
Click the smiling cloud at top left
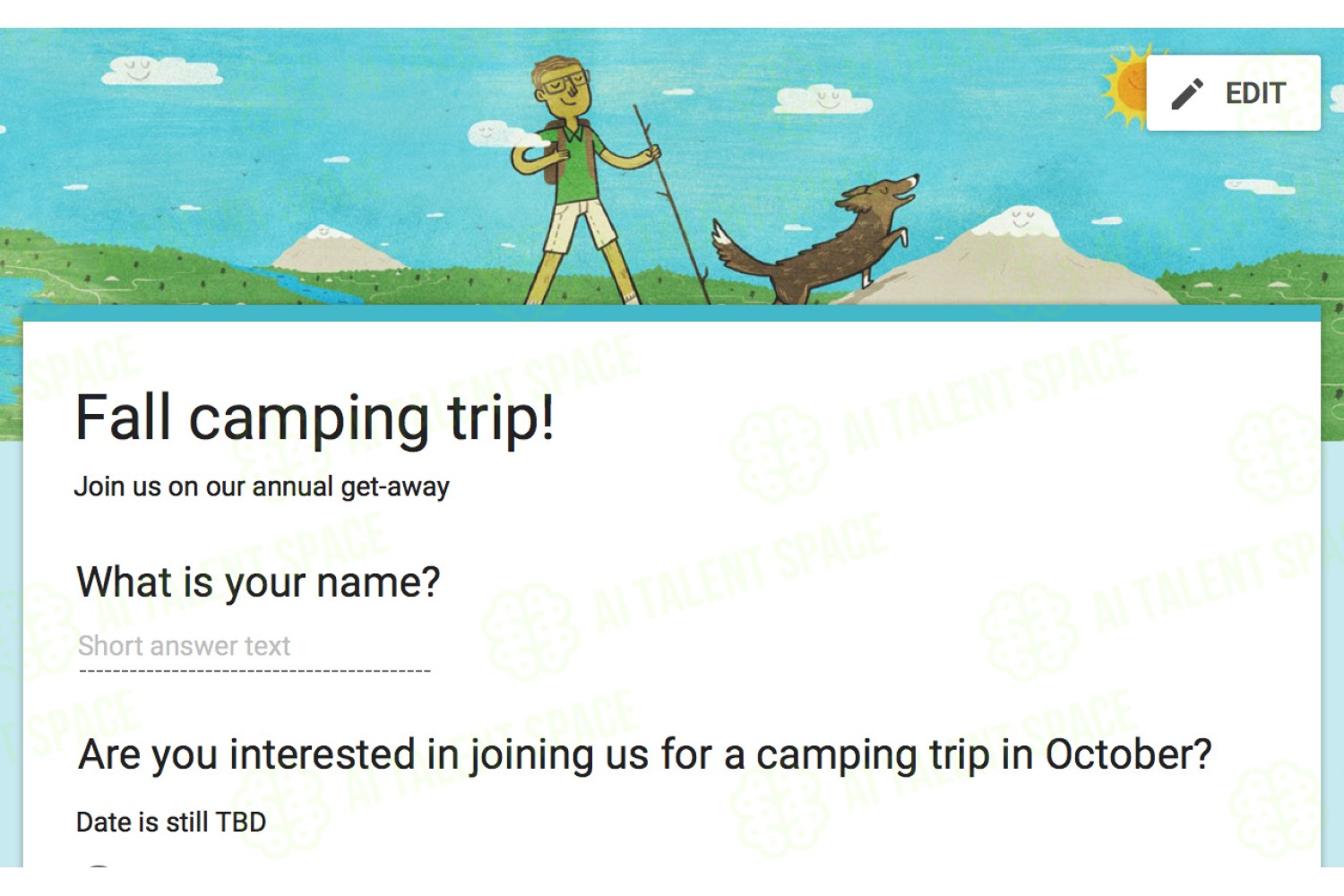[161, 71]
